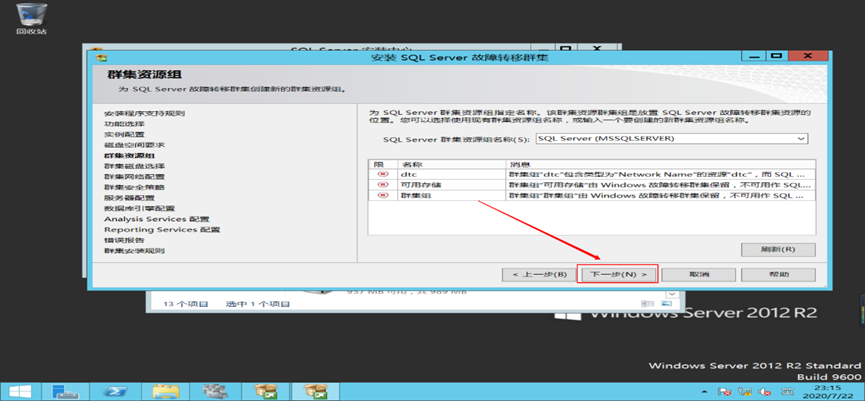Click the 帮助 button

[x=778, y=274]
